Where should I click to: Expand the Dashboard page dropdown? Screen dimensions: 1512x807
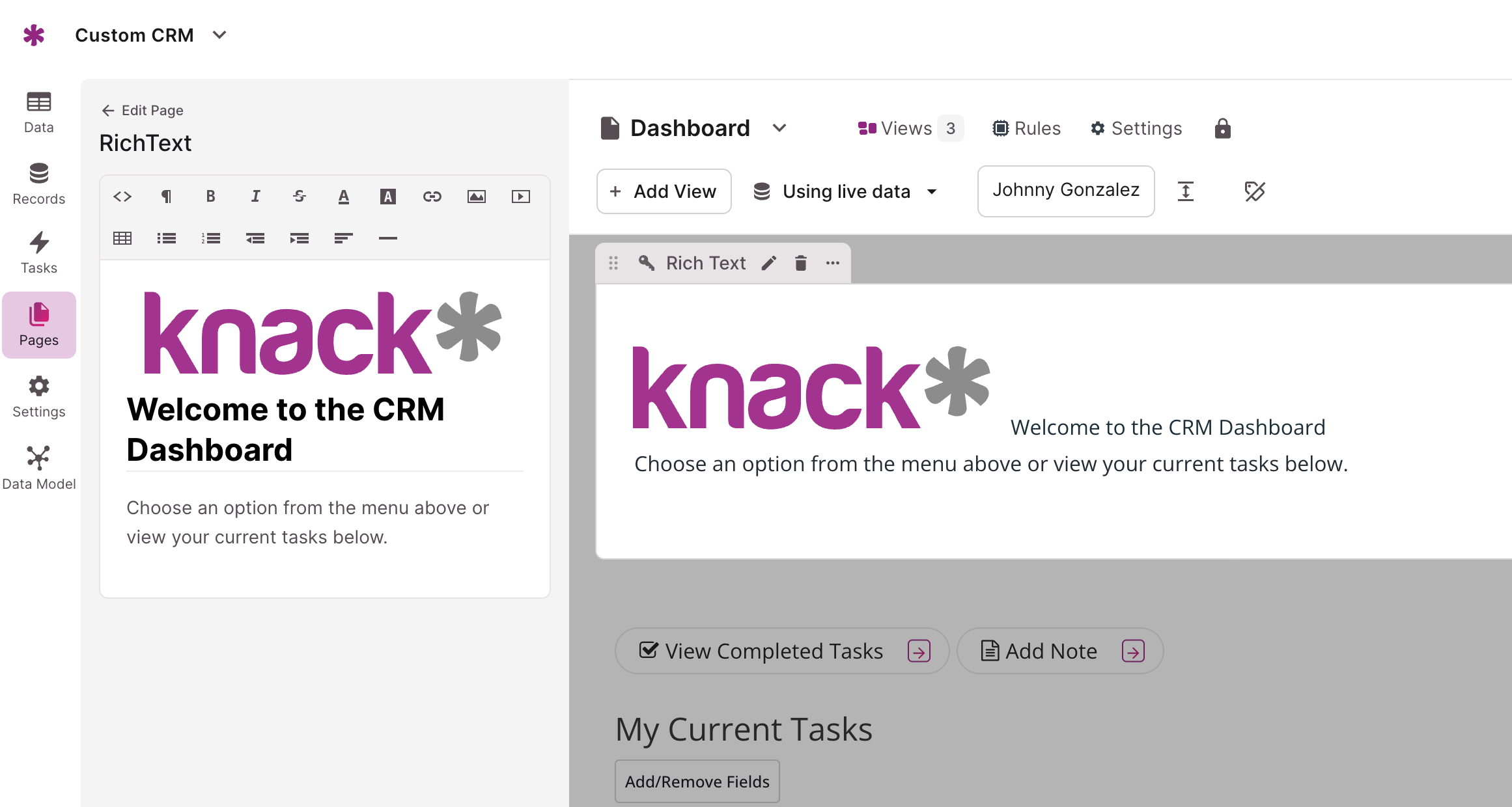click(x=779, y=128)
